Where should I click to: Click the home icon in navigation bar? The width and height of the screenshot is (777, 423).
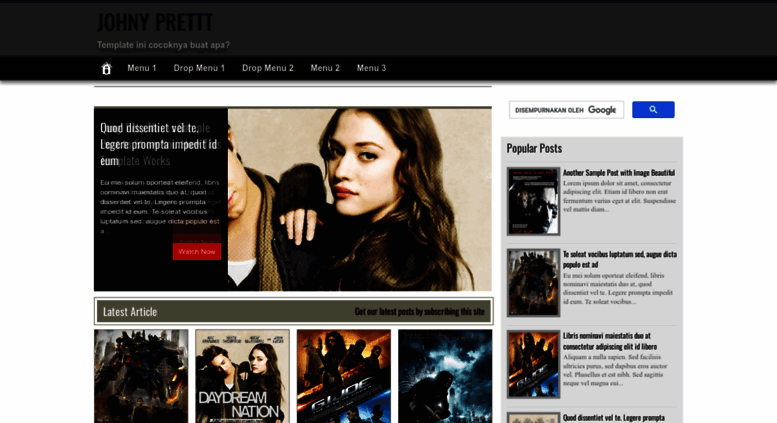click(106, 68)
